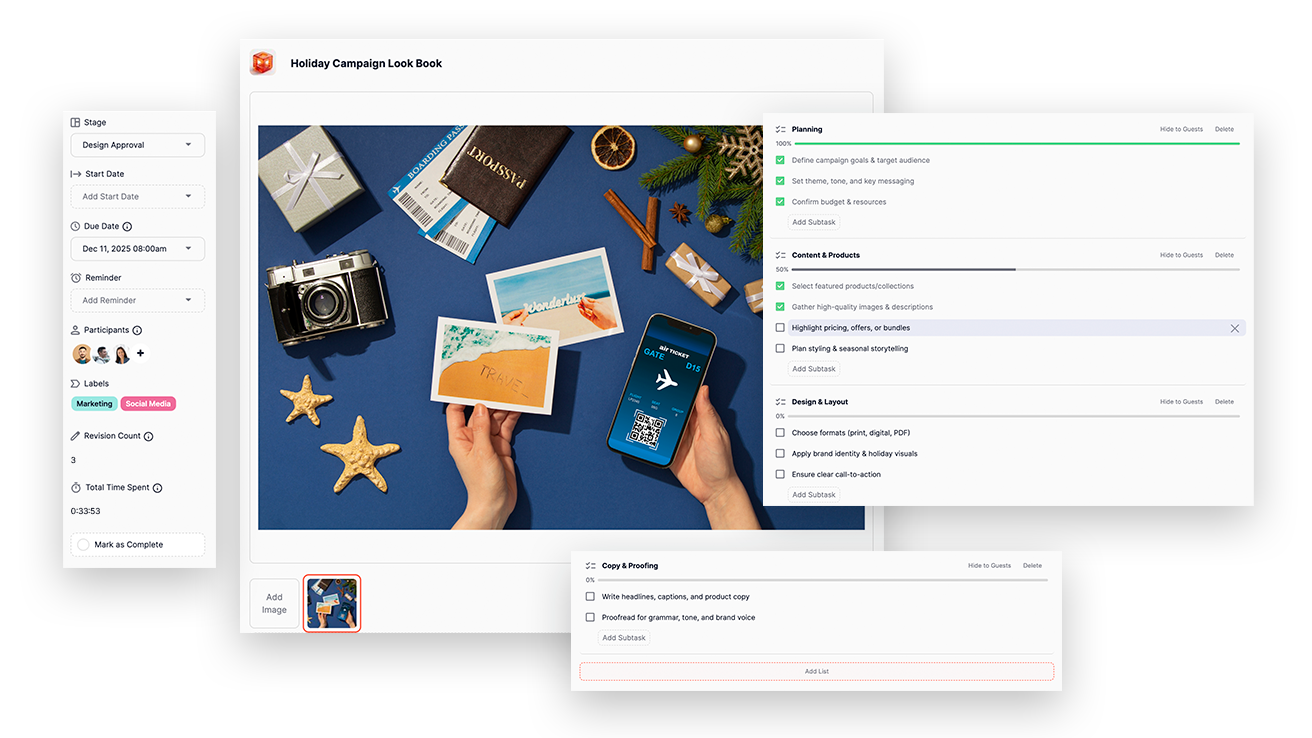This screenshot has height=738, width=1312.
Task: Click the Holiday Campaign Look Book app cube icon
Action: 262,62
